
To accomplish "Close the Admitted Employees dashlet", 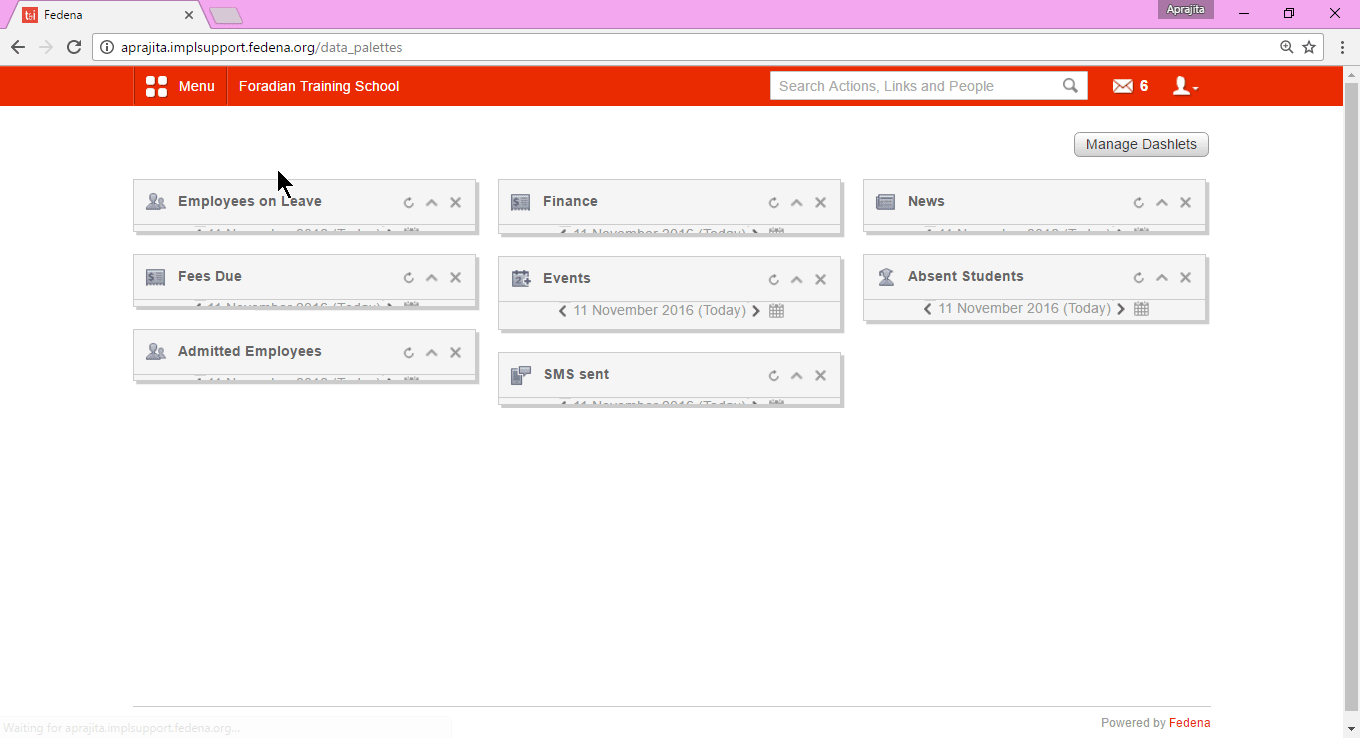I will coord(456,353).
